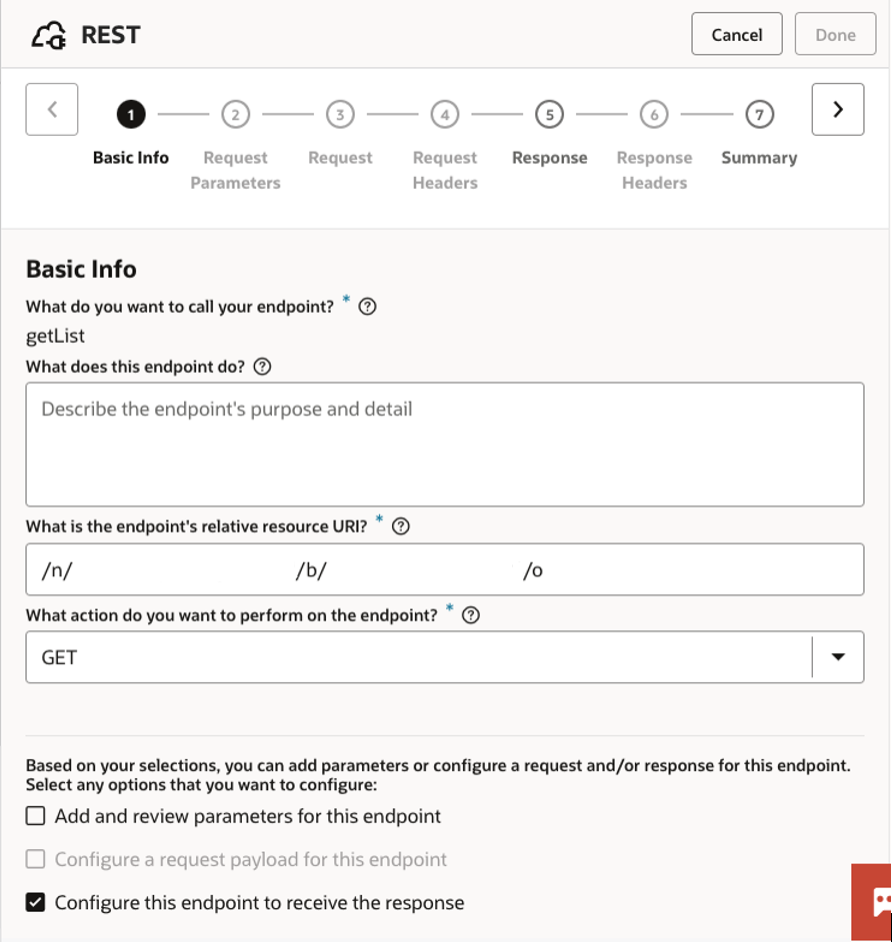The height and width of the screenshot is (942, 892).
Task: Click the relative resource URI field
Action: [444, 570]
